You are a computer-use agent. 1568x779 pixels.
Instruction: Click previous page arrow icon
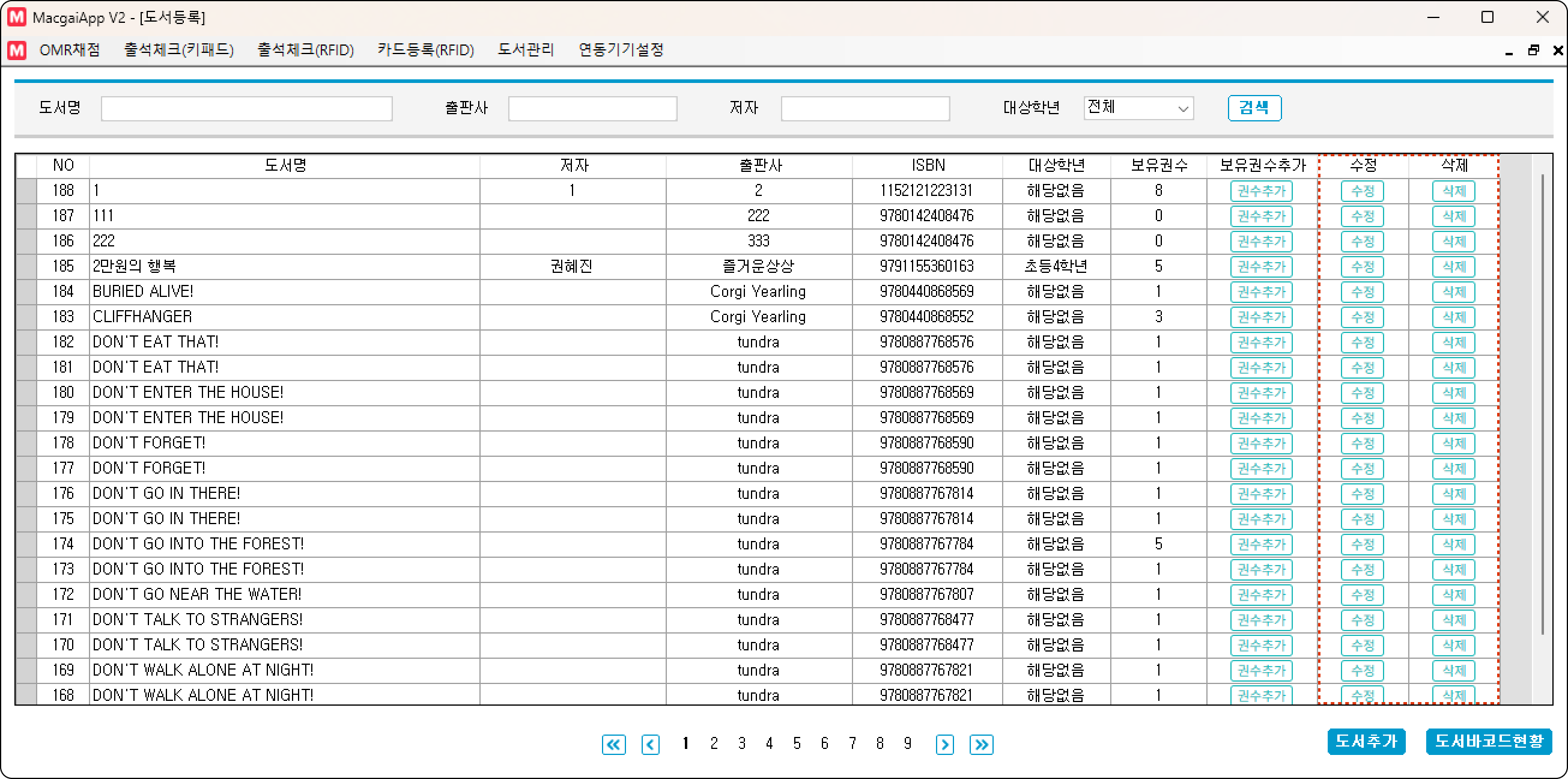(x=650, y=744)
